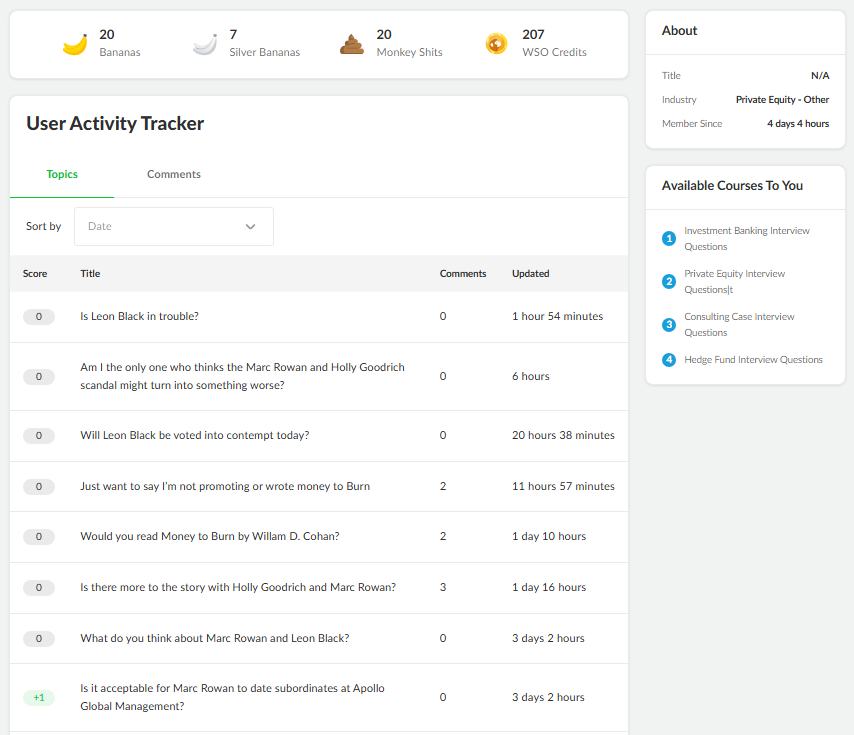Click the +1 score badge

pos(39,697)
